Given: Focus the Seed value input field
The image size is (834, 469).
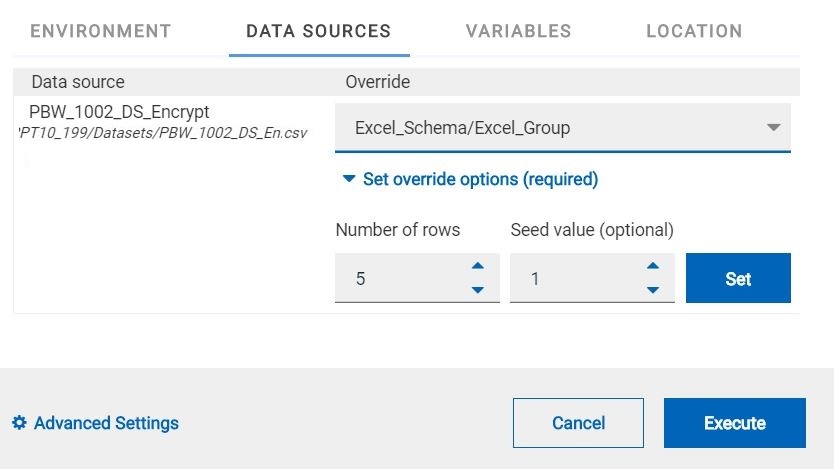Looking at the screenshot, I should point(575,279).
